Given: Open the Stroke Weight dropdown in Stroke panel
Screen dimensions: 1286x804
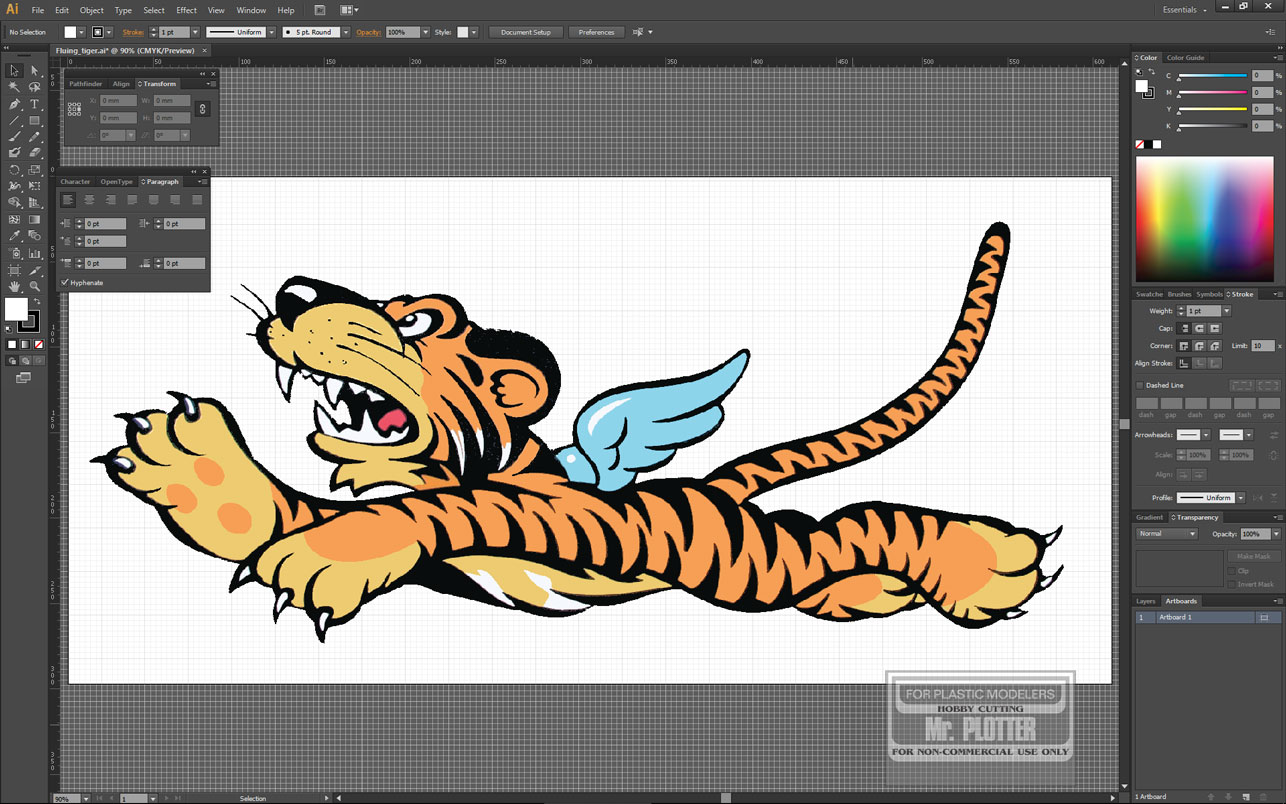Looking at the screenshot, I should [x=1227, y=311].
